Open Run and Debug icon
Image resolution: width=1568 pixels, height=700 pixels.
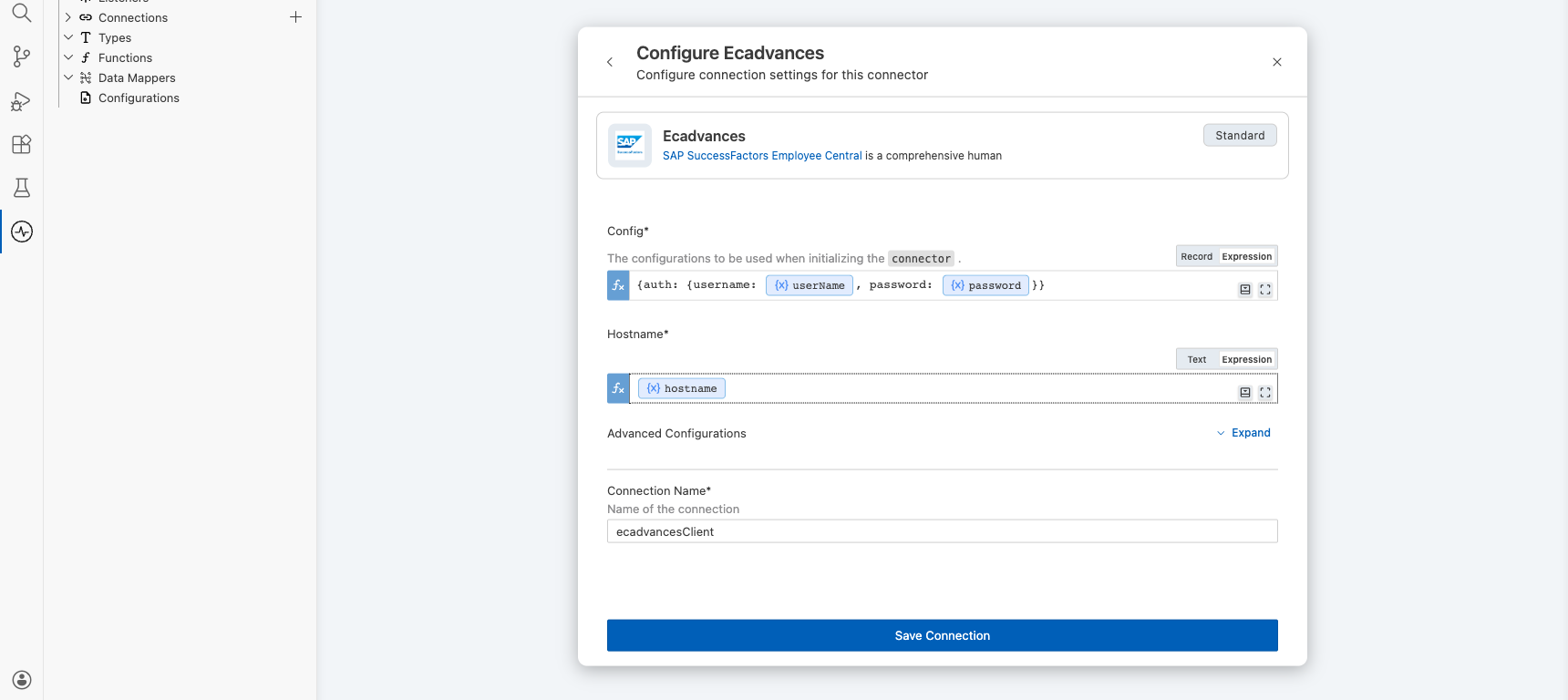[x=22, y=100]
